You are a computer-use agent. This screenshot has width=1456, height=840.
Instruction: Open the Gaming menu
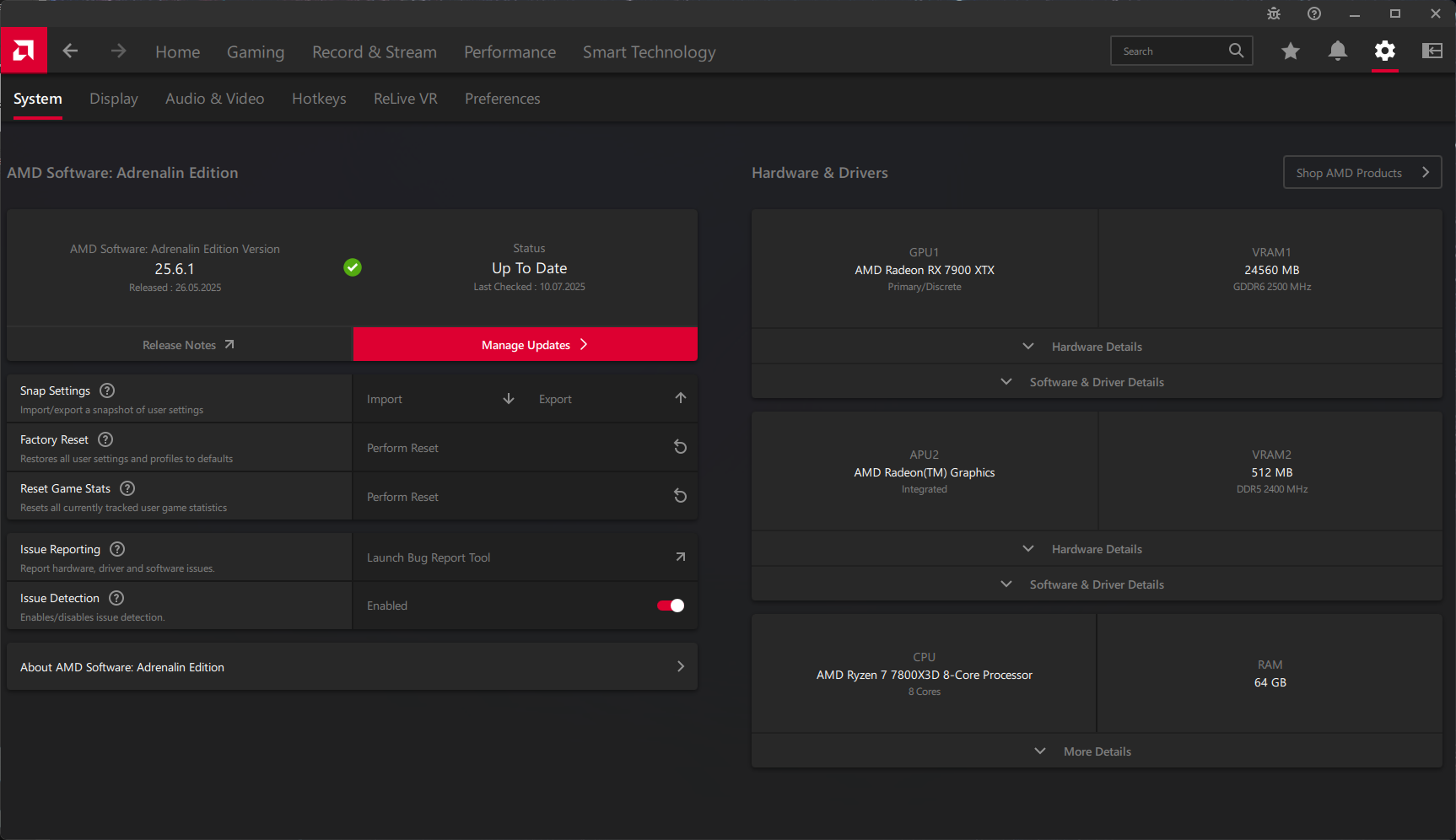click(256, 52)
